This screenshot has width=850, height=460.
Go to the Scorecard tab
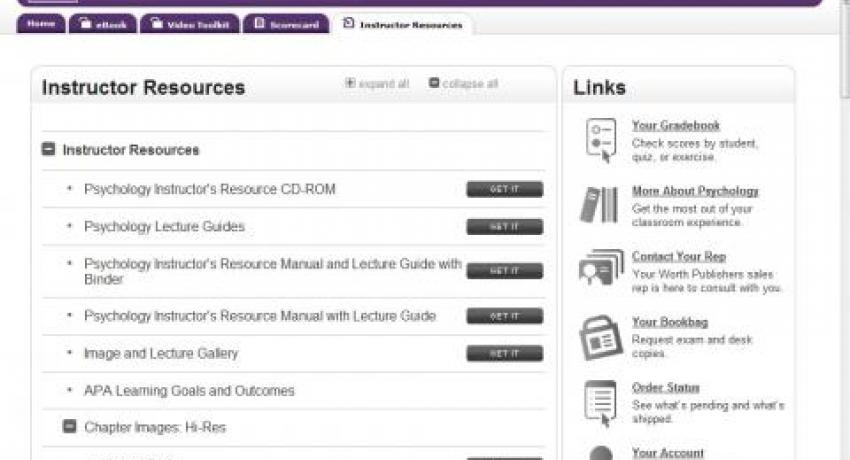point(286,24)
